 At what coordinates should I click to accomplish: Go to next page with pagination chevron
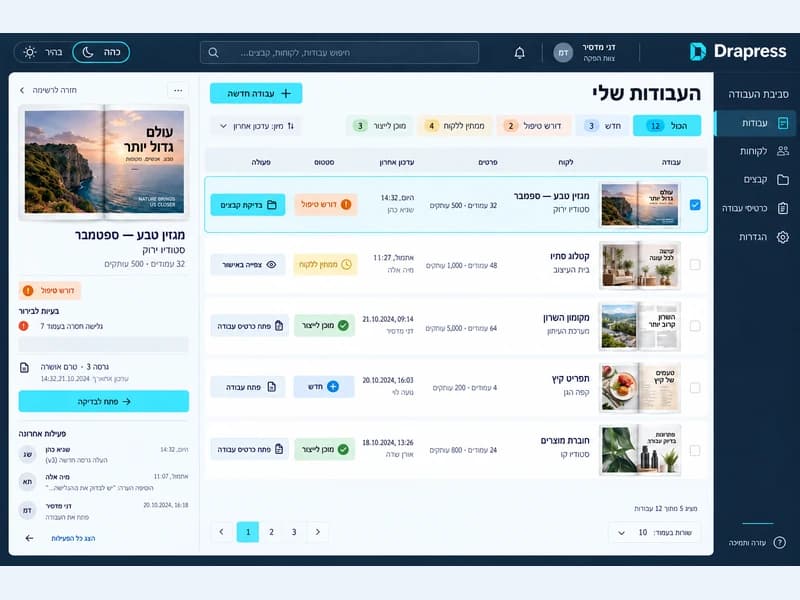pyautogui.click(x=317, y=532)
